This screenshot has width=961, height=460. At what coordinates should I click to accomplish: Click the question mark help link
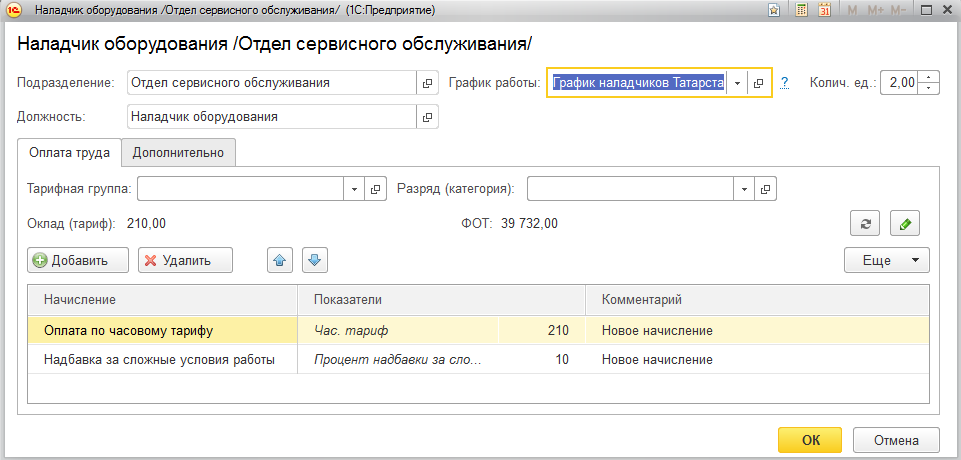click(x=784, y=83)
